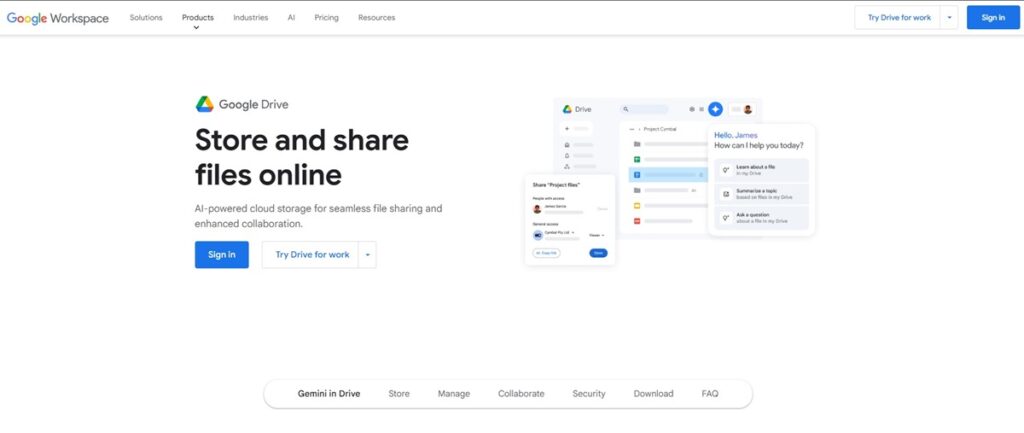Click the user avatar in the Drive illustration header

(x=748, y=109)
